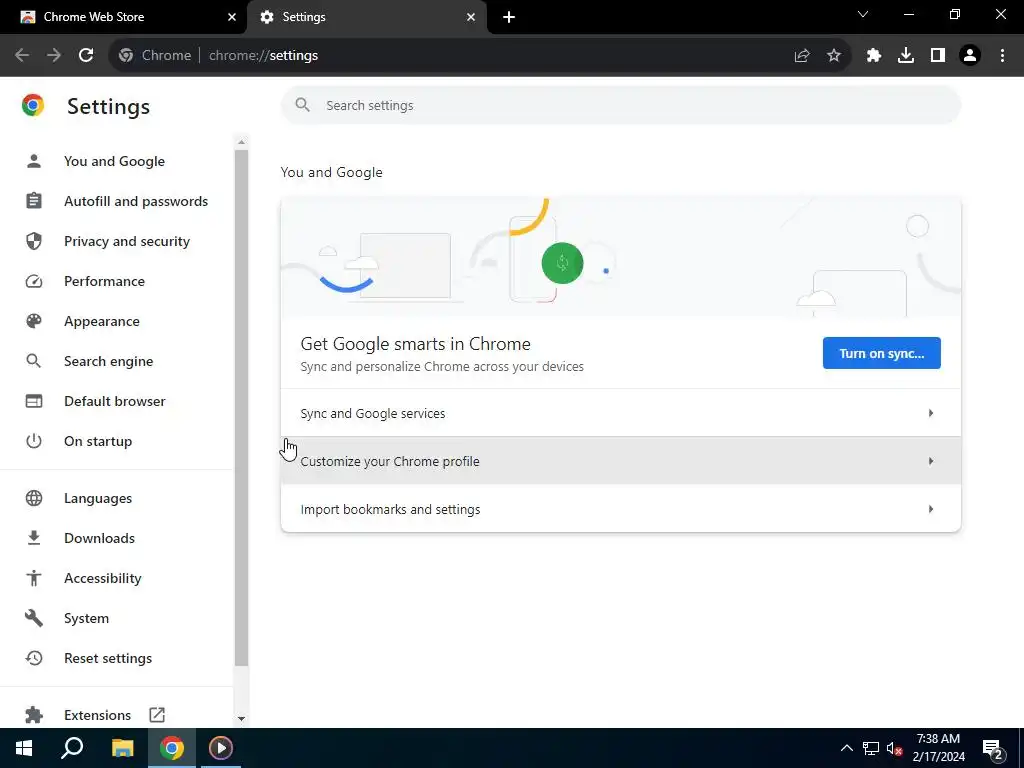
Task: Open You and Google section
Action: [x=114, y=161]
